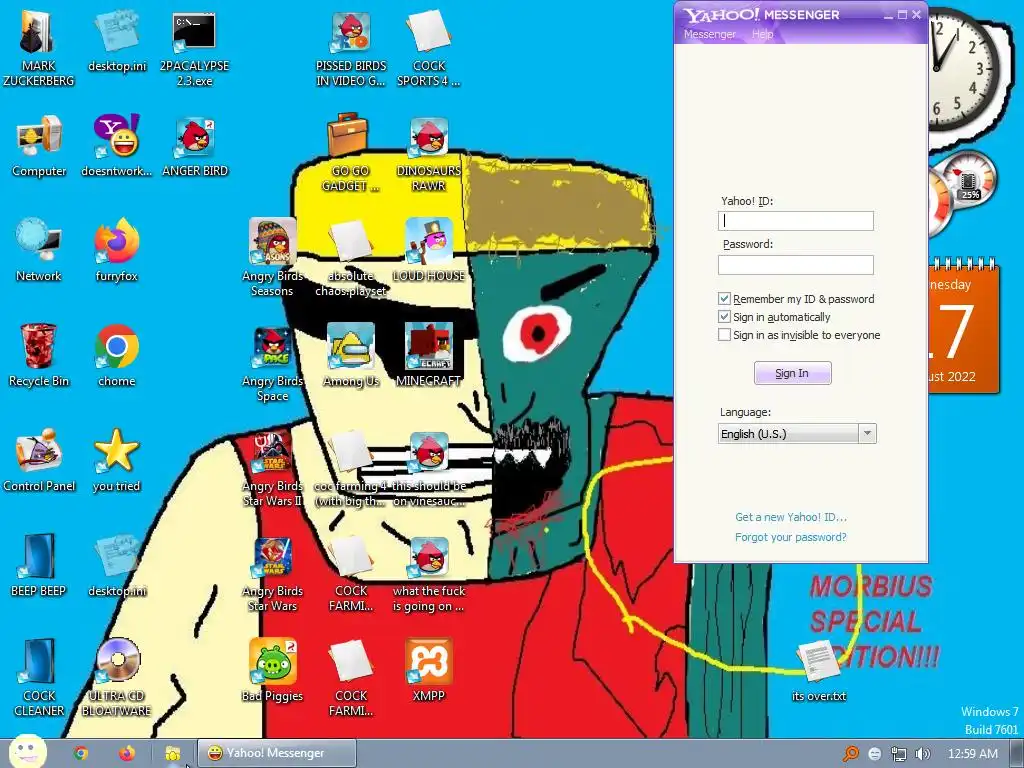Launch Firefox from the taskbar
Viewport: 1024px width, 768px height.
click(127, 753)
